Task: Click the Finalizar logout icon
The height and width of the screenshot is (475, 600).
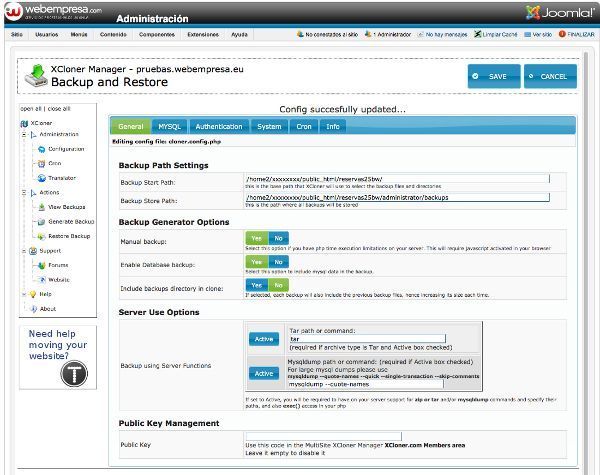Action: (562, 34)
